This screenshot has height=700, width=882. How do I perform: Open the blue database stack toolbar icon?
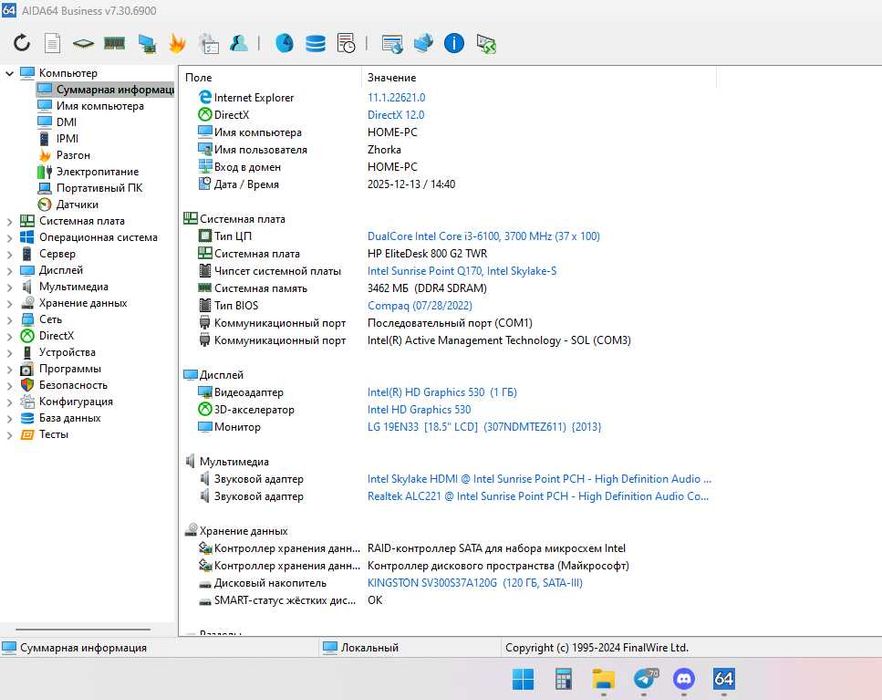coord(316,43)
